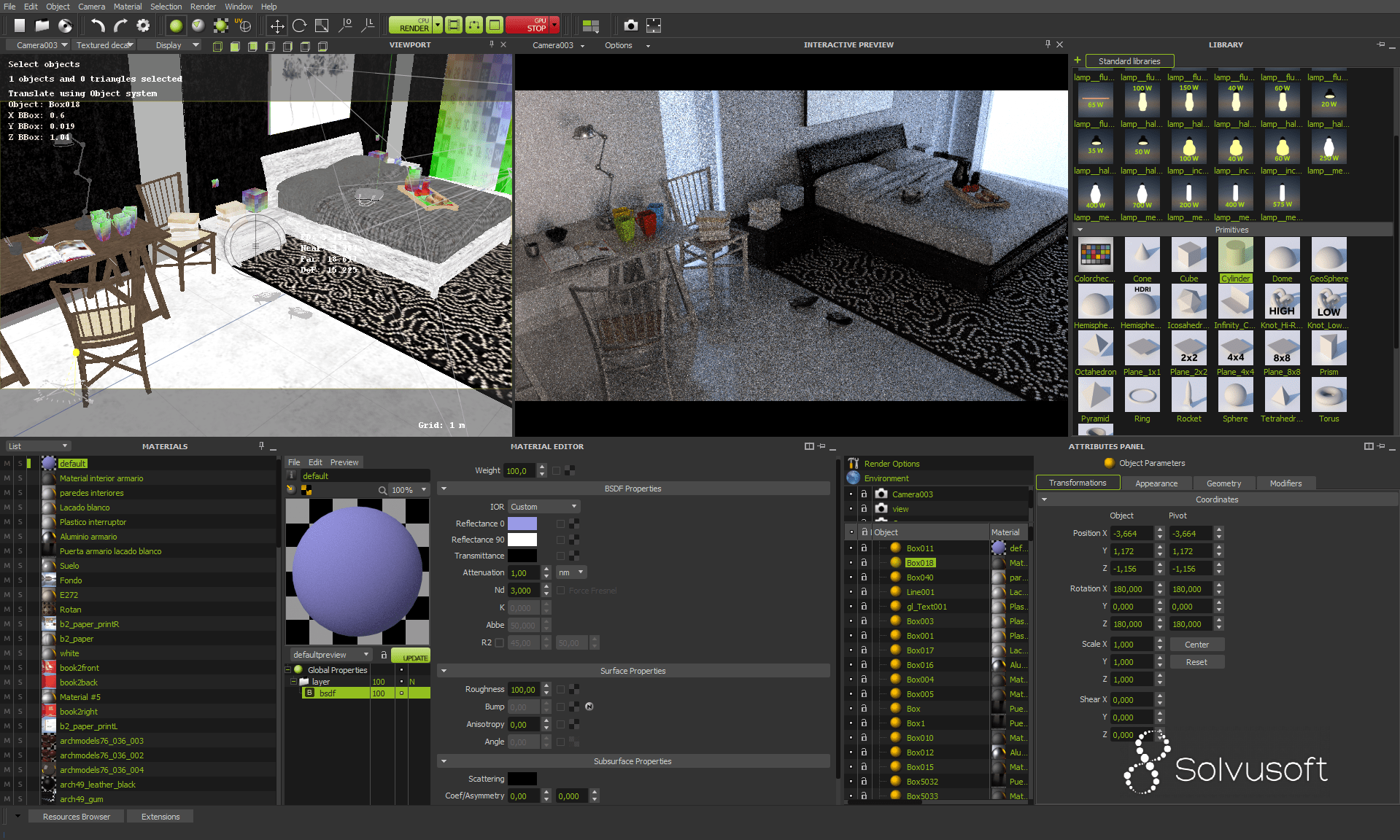Toggle the Force Fresnel checkbox
The image size is (1400, 840).
561,591
